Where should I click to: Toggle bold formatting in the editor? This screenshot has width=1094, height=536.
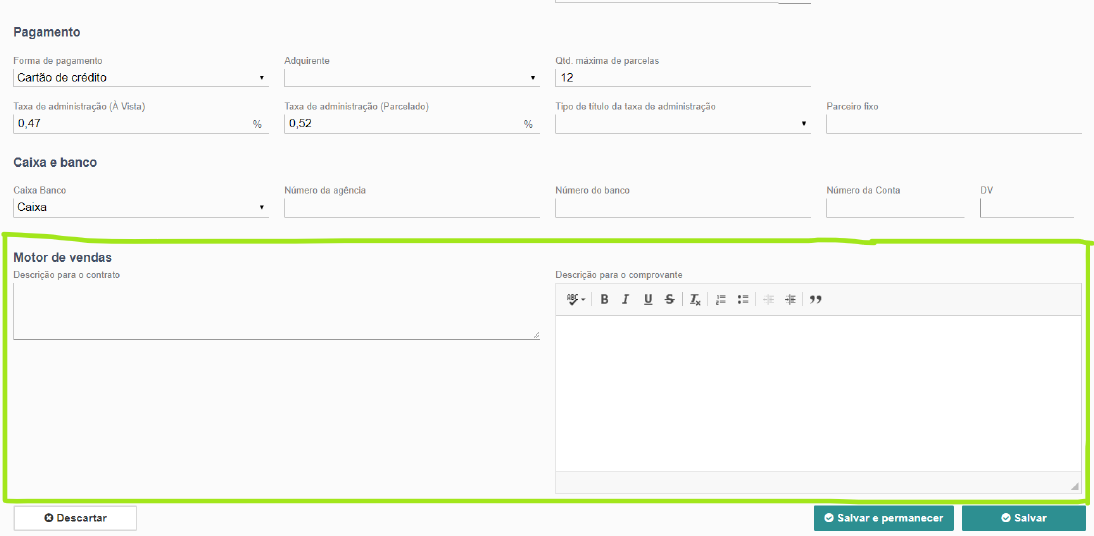pos(604,299)
